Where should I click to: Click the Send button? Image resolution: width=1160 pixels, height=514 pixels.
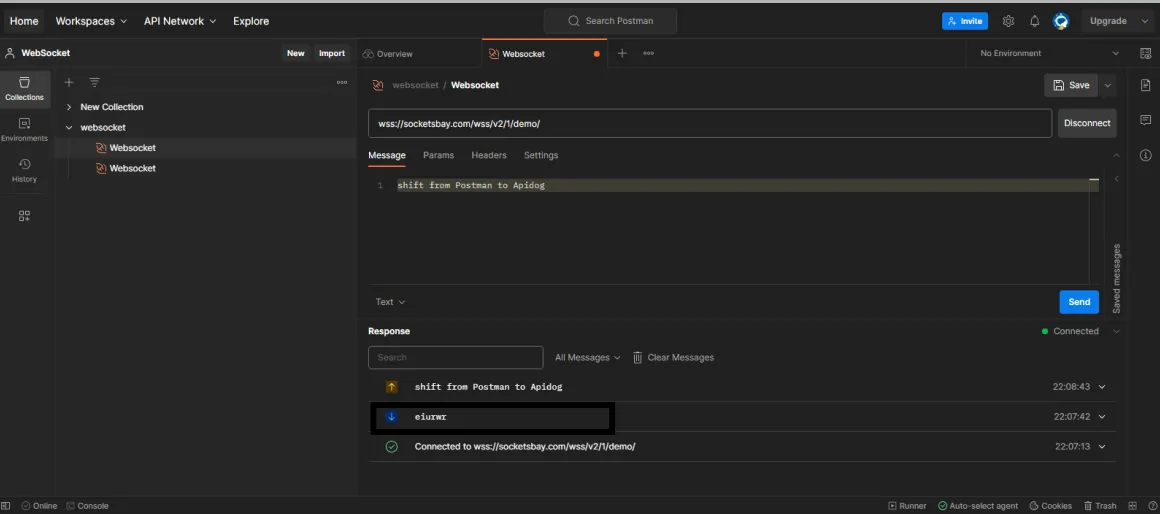pyautogui.click(x=1079, y=302)
